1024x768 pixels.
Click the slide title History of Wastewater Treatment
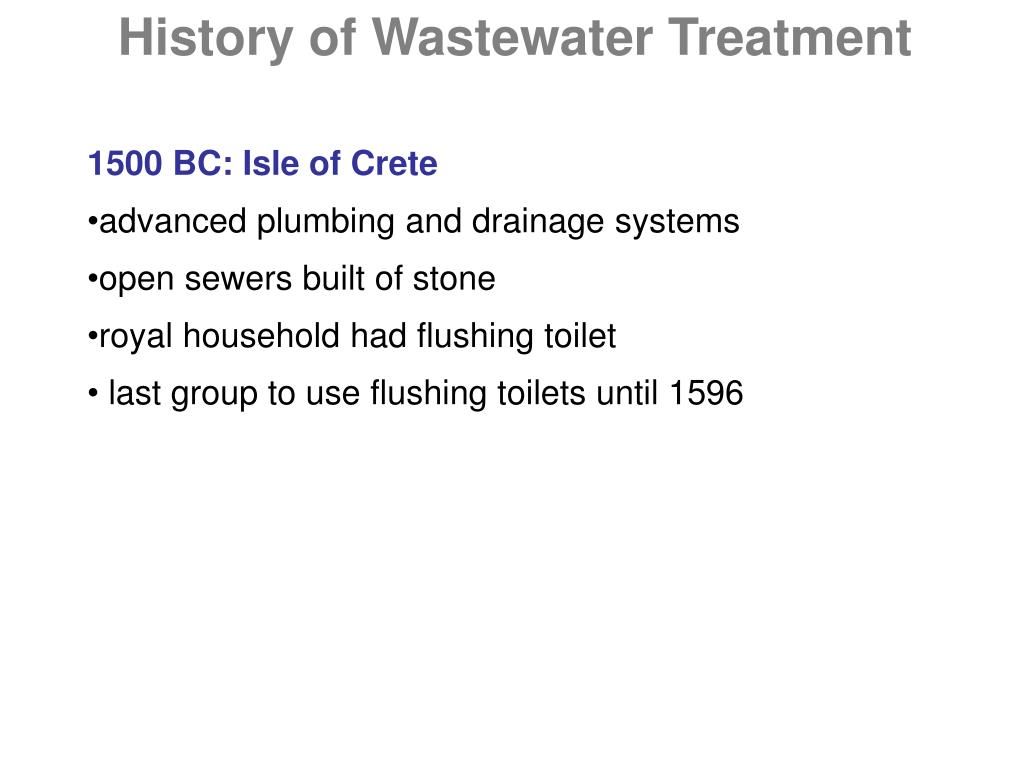515,39
